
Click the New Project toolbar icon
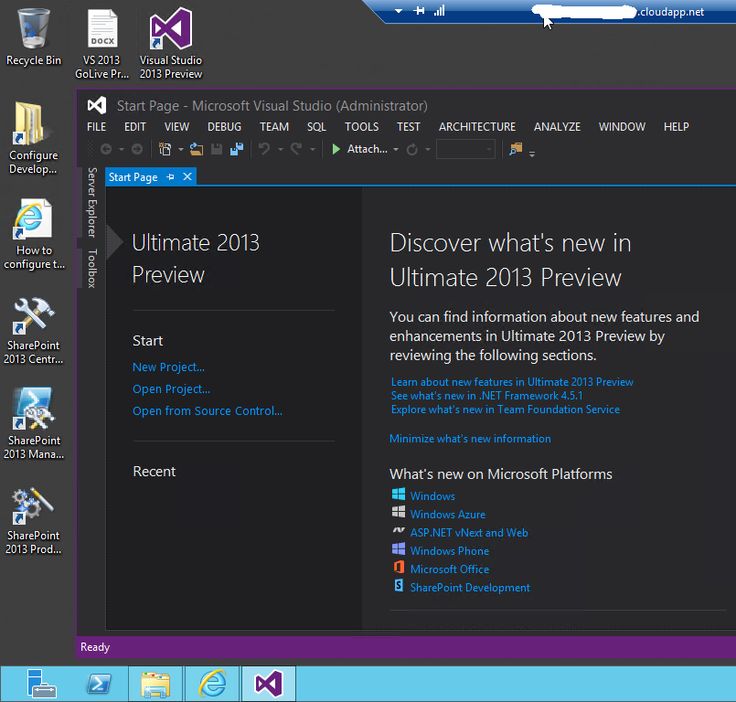click(x=165, y=149)
